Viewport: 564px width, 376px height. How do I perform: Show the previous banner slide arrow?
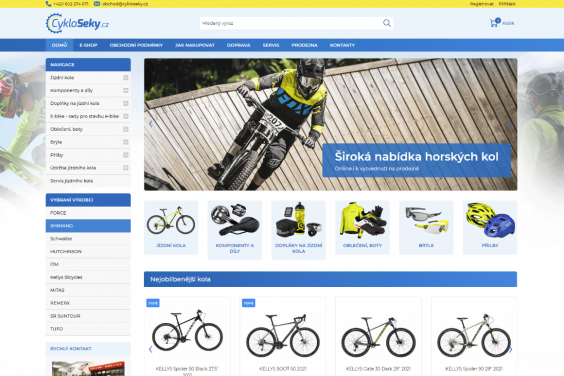coord(150,124)
